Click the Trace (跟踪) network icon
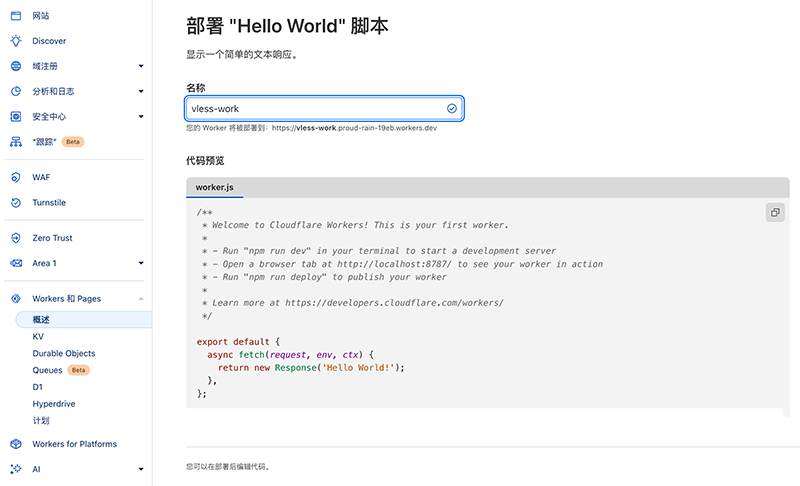Viewport: 800px width, 486px height. point(16,142)
